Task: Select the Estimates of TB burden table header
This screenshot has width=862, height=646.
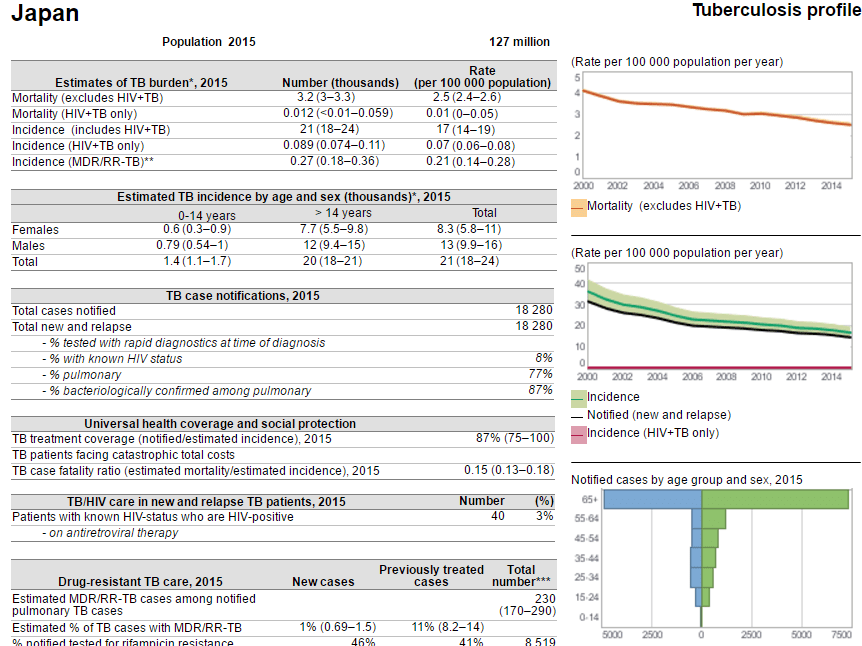Action: click(127, 82)
